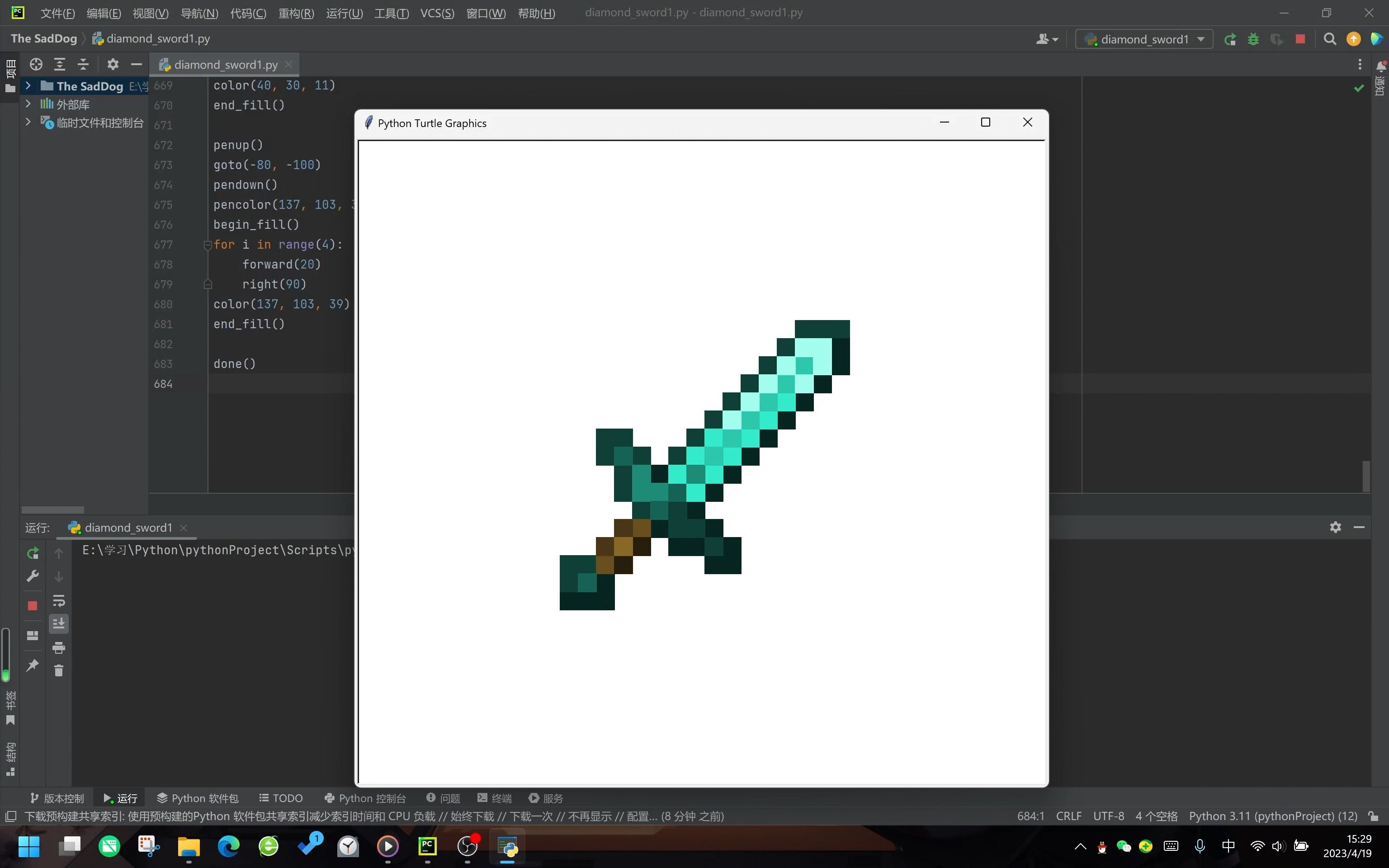Open the 导航(N) menu
1389x868 pixels.
tap(199, 13)
